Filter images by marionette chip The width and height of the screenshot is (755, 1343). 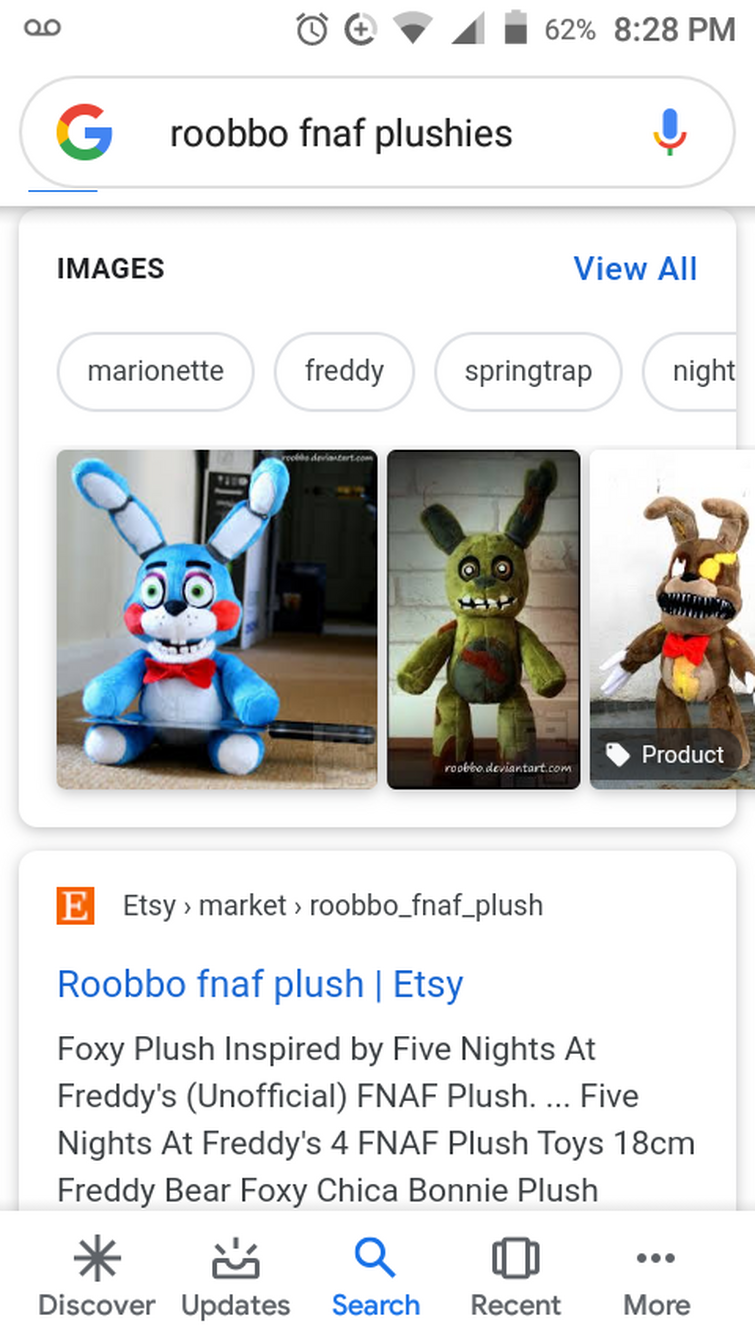coord(156,371)
